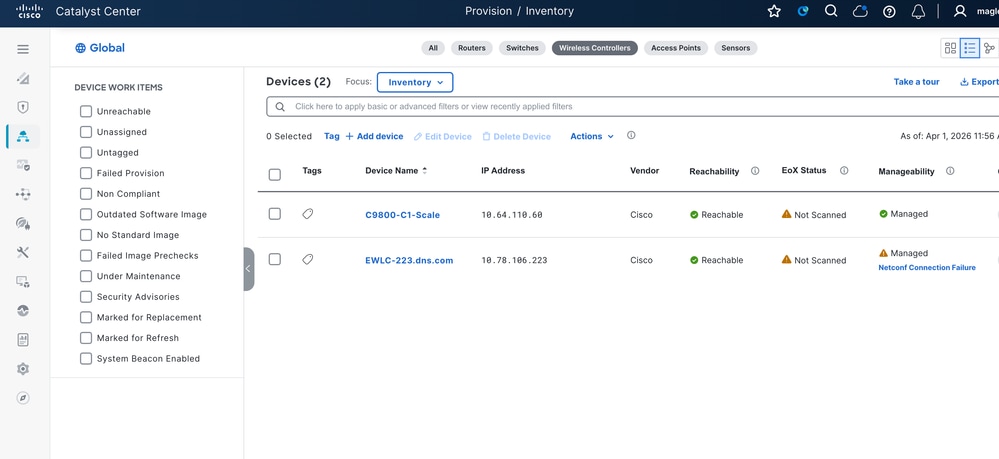Open the help question-mark icon
This screenshot has width=999, height=459.
pos(889,11)
